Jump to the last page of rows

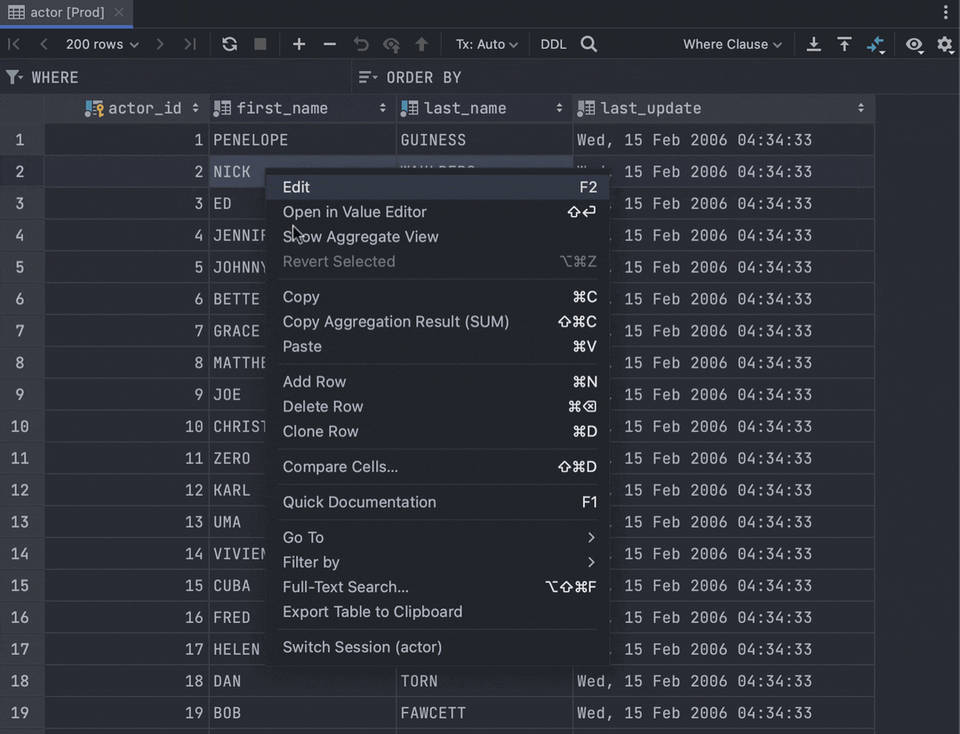point(190,44)
